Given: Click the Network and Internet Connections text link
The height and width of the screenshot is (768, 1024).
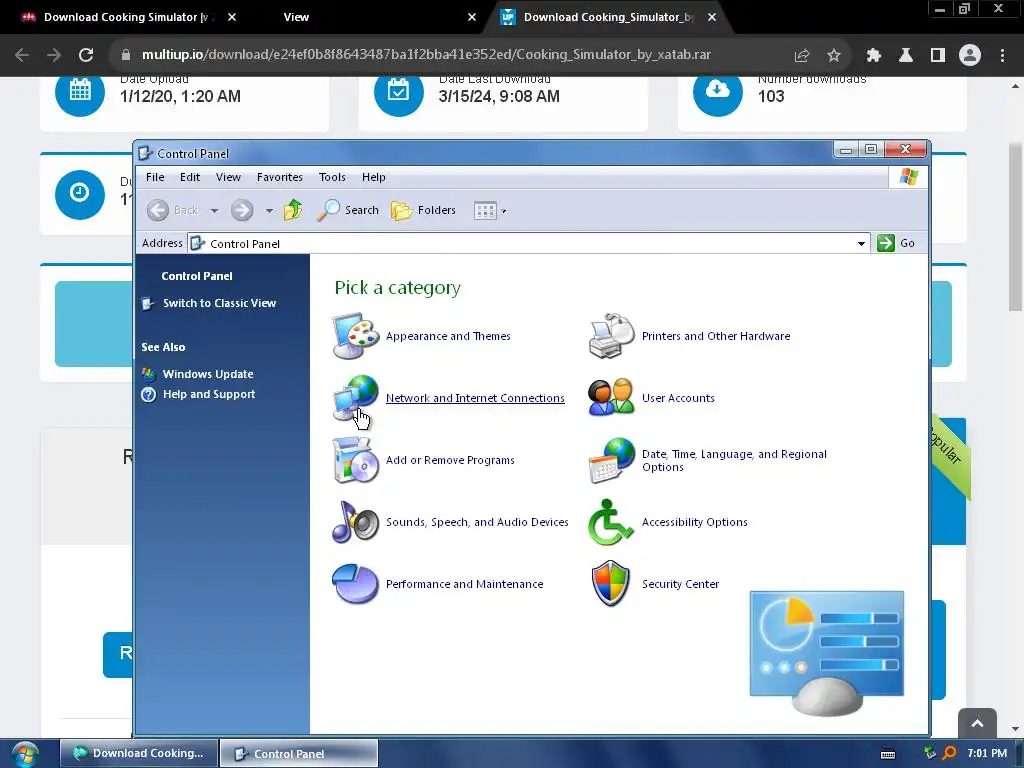Looking at the screenshot, I should point(475,398).
